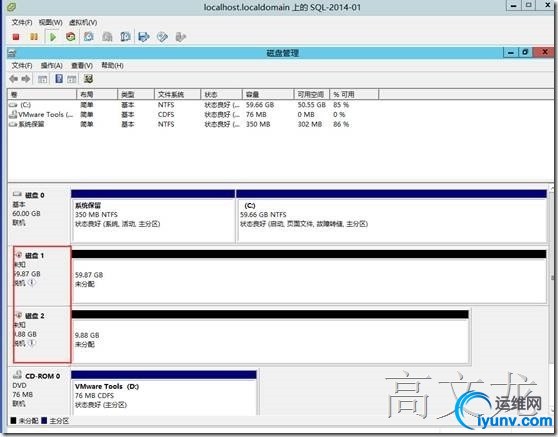Open the 帮助(H) menu

pos(112,65)
